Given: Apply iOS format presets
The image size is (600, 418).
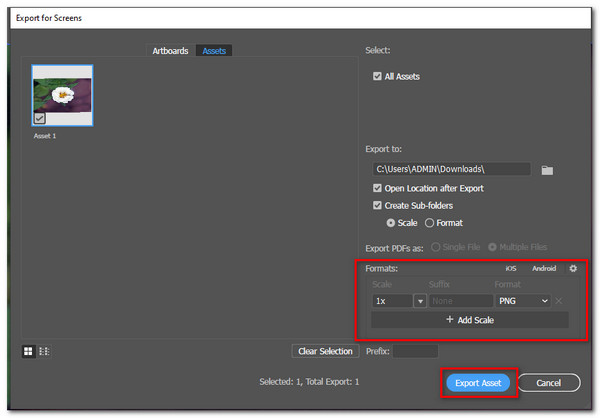Looking at the screenshot, I should (x=510, y=268).
